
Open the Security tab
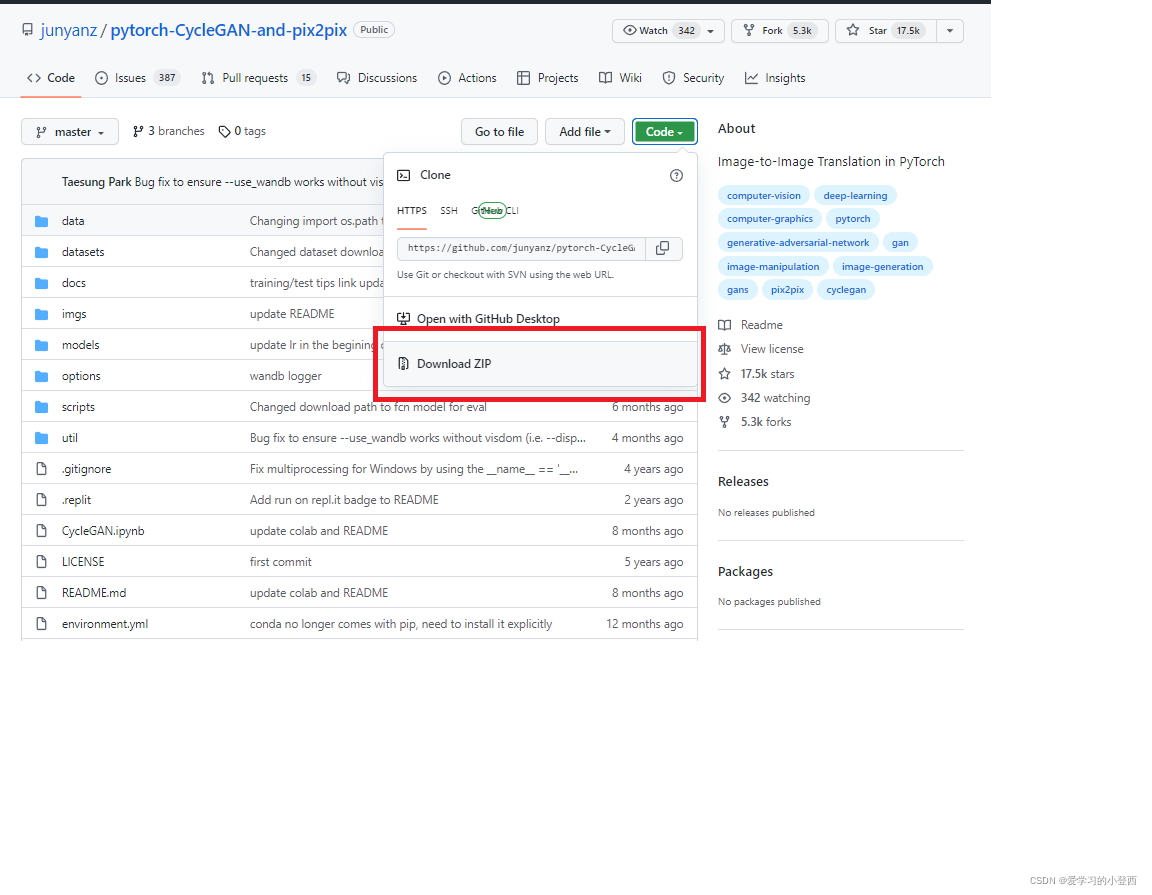click(x=694, y=78)
